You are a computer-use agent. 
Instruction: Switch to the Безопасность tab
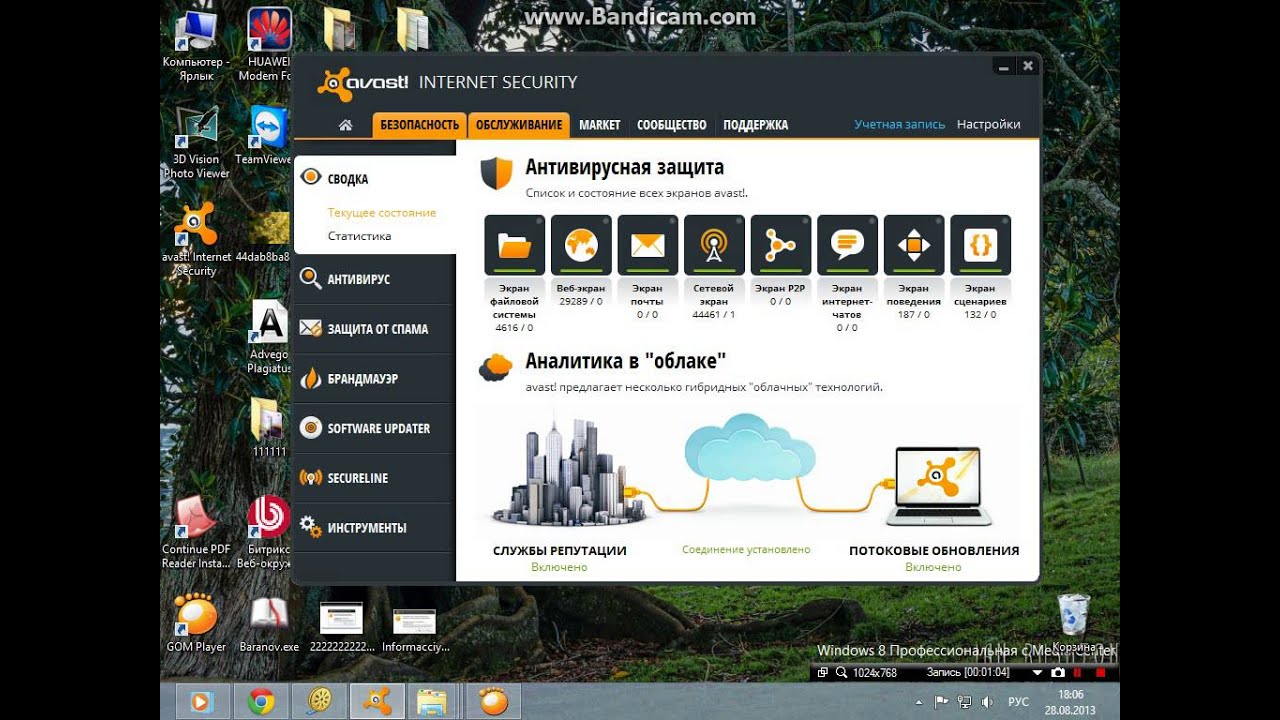[x=419, y=125]
